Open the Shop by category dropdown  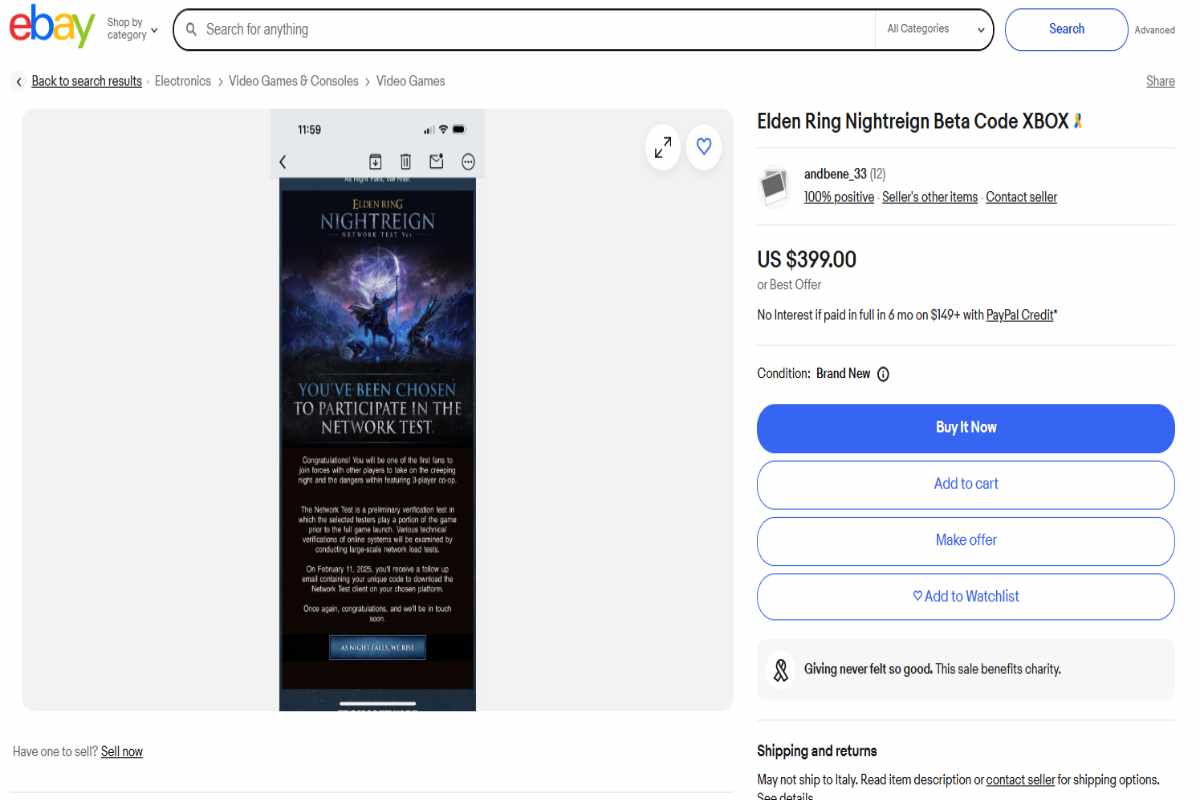click(x=132, y=28)
